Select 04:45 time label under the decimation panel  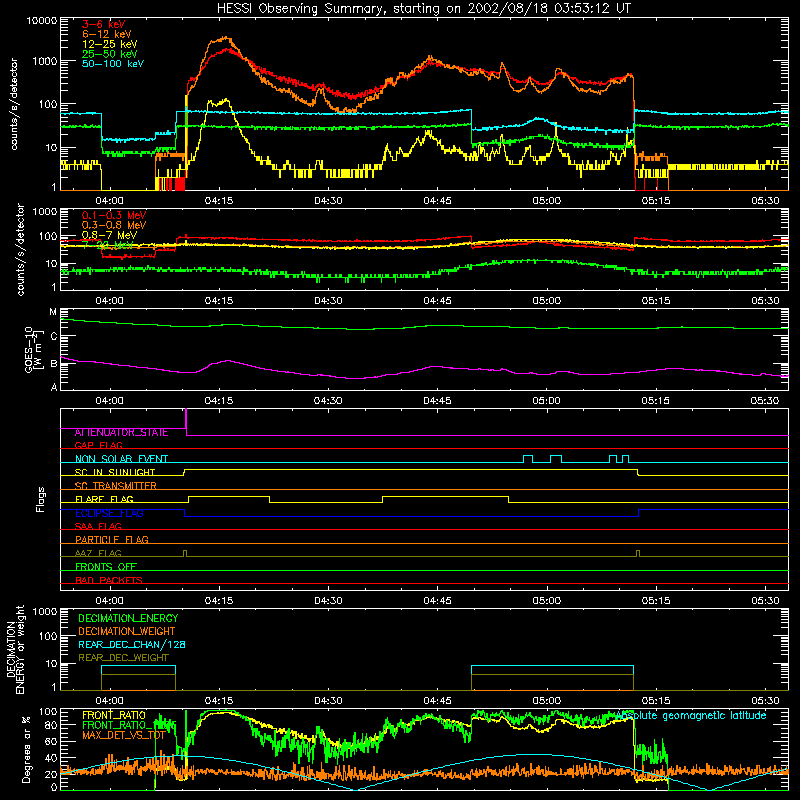tap(437, 701)
